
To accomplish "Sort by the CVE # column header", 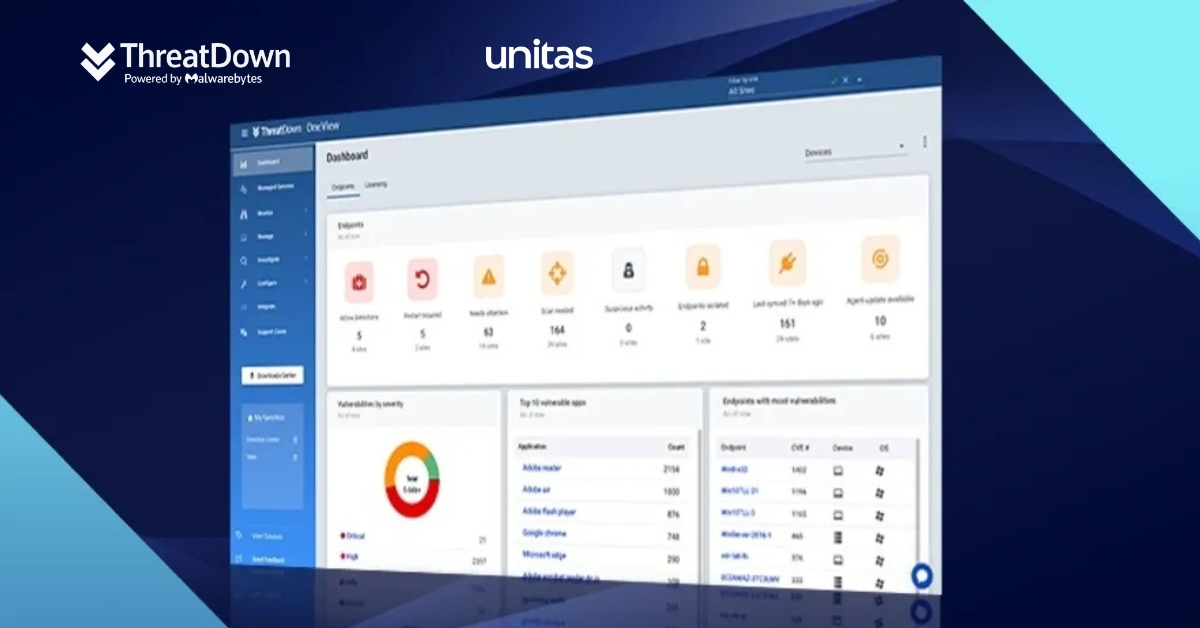I will click(799, 447).
